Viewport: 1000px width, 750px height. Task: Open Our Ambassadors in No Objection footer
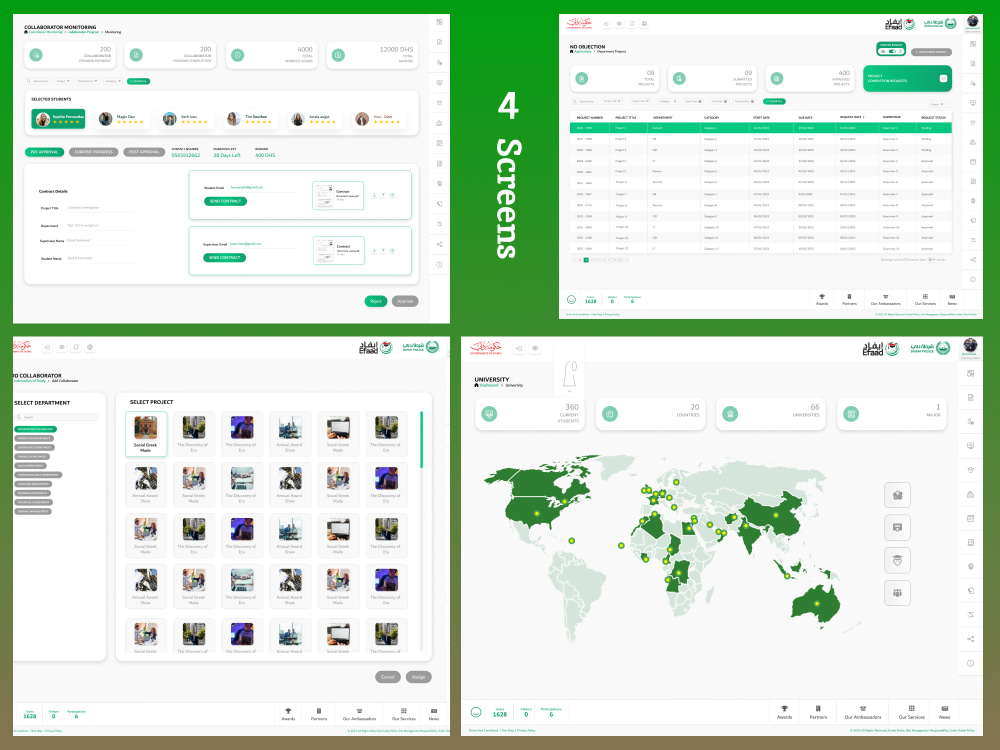(886, 299)
